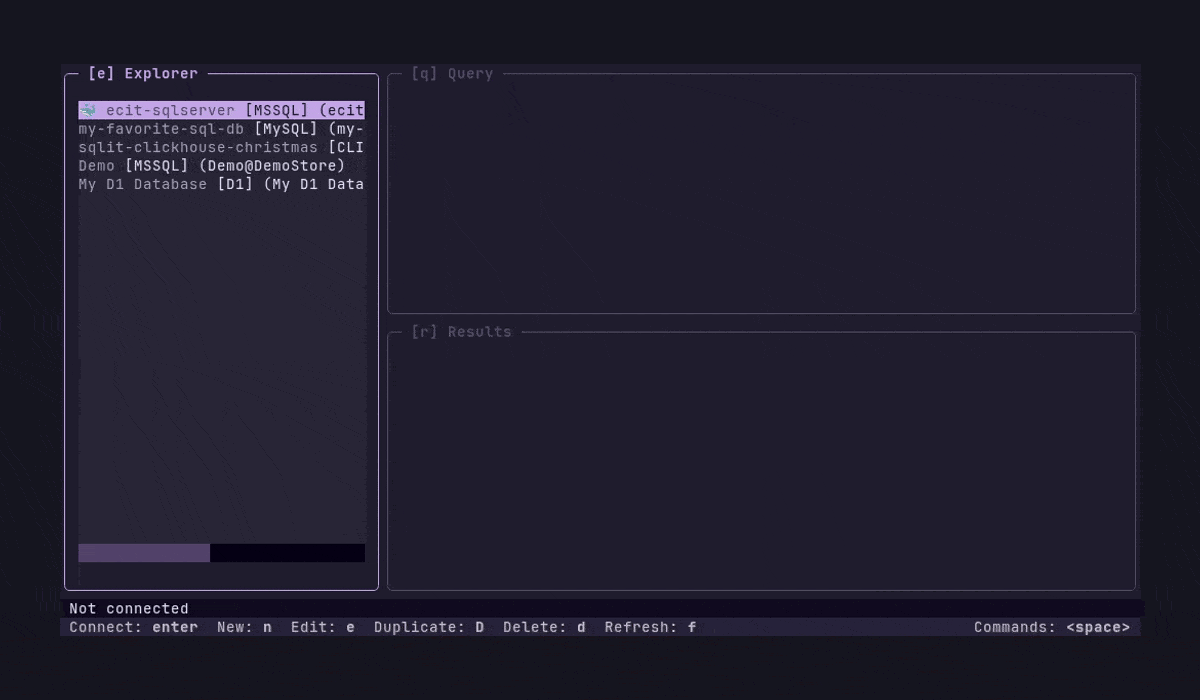1200x700 pixels.
Task: Click the Not connected status text
Action: pyautogui.click(x=130, y=608)
